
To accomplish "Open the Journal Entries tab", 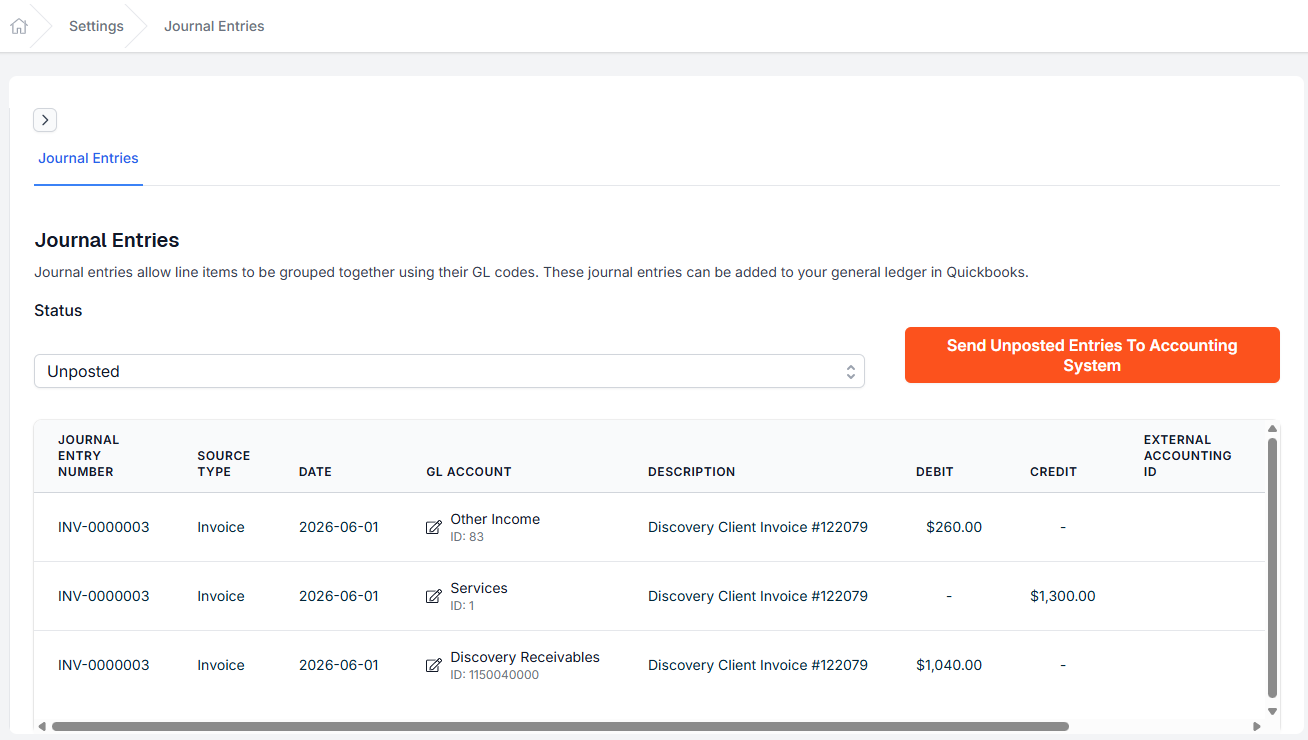I will 88,158.
